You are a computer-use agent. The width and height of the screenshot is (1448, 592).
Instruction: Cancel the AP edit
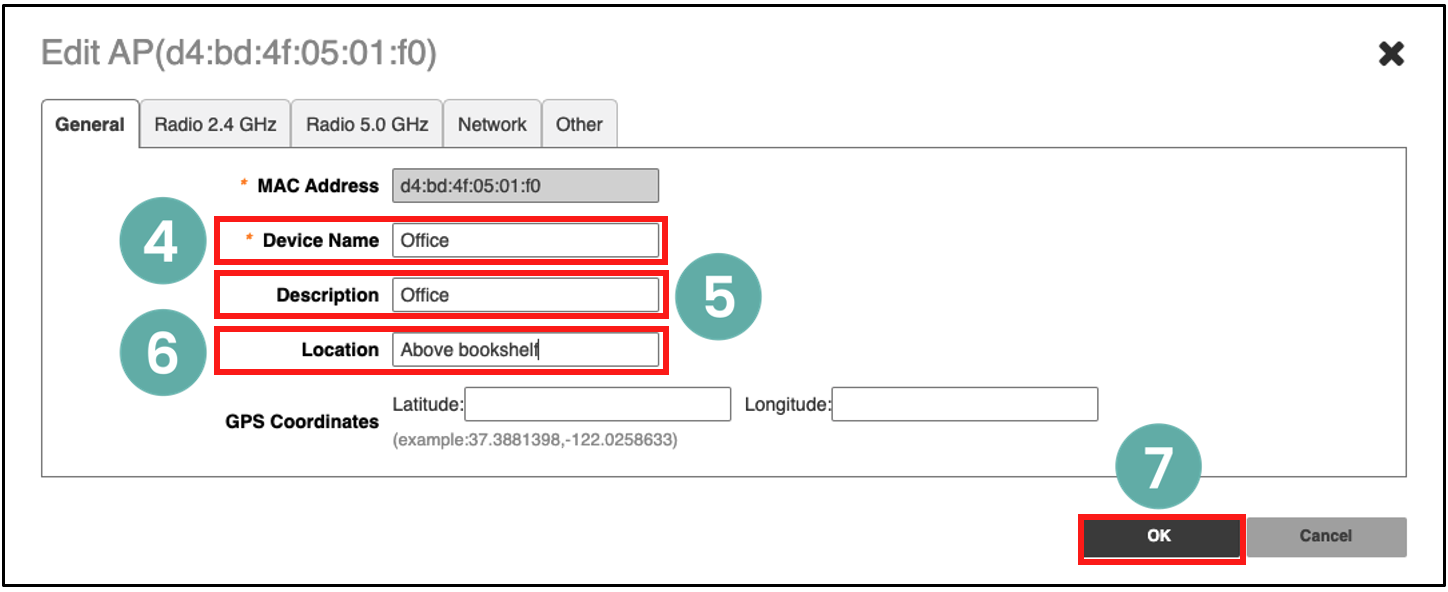click(x=1325, y=537)
